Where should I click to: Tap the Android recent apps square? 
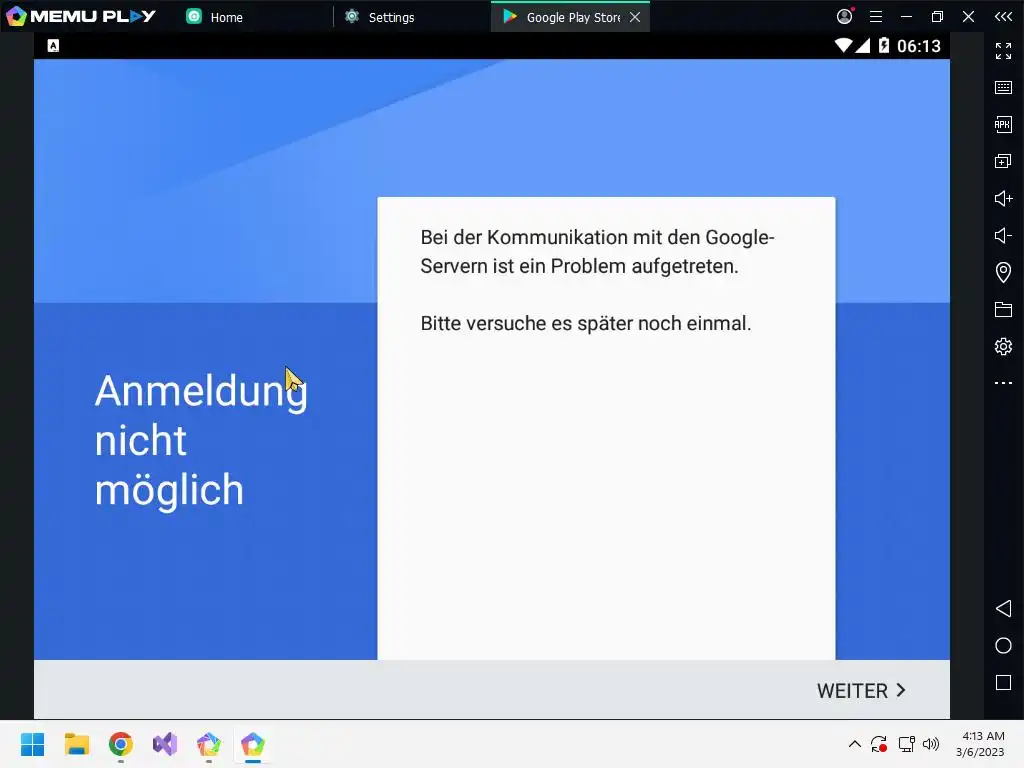(1003, 683)
